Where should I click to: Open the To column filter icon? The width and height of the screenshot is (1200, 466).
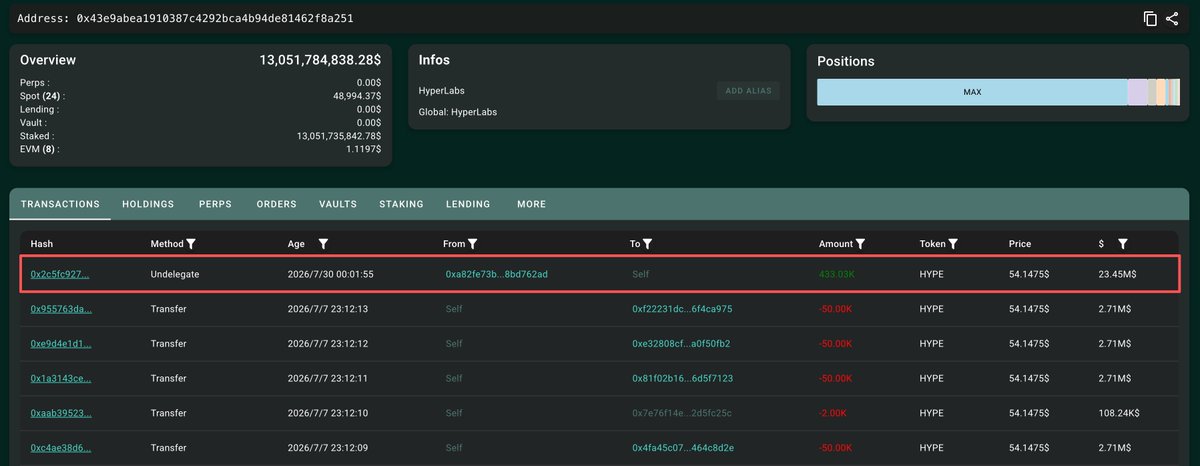pyautogui.click(x=648, y=243)
